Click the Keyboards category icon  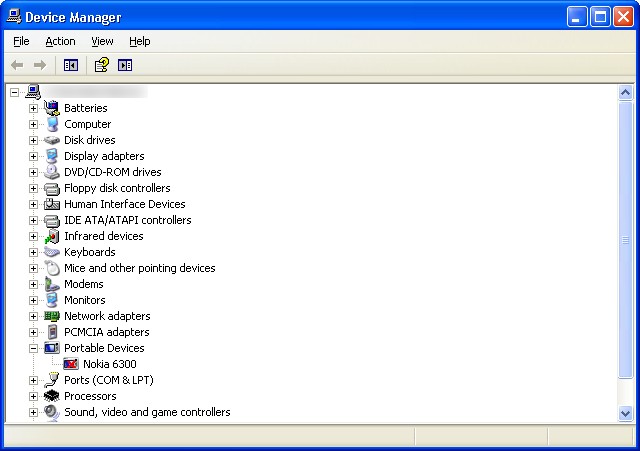click(52, 252)
